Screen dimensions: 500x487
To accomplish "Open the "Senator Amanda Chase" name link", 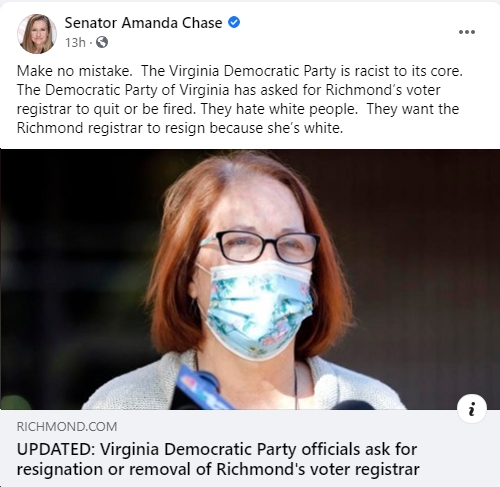I will 143,23.
